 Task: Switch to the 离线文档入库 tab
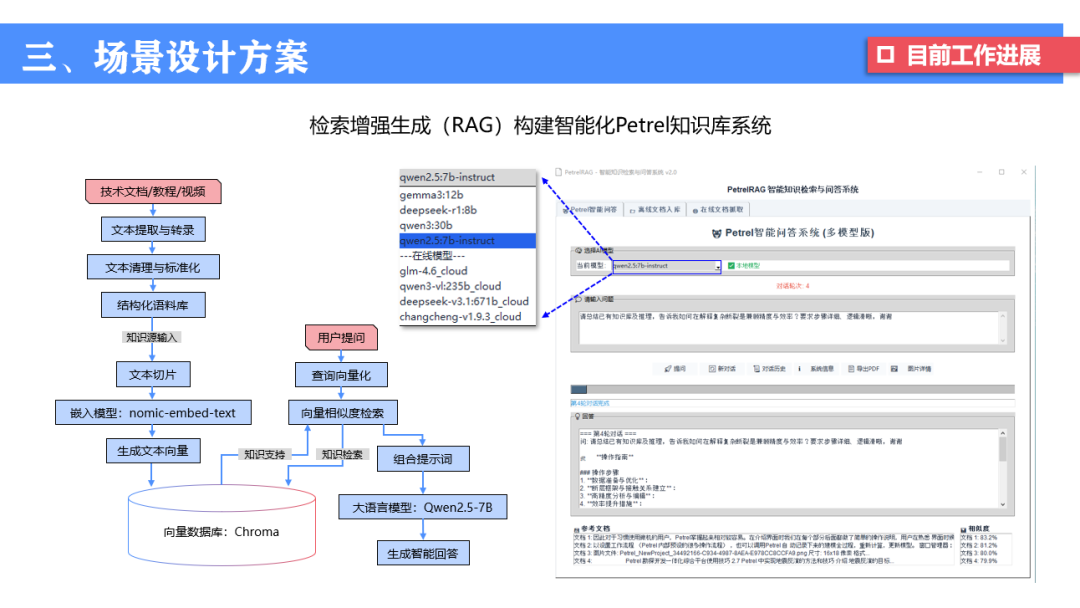654,210
